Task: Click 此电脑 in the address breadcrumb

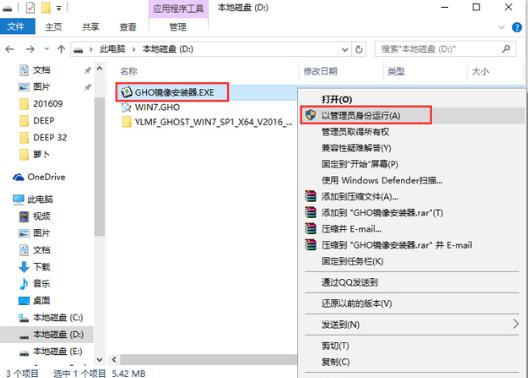Action: tap(112, 49)
